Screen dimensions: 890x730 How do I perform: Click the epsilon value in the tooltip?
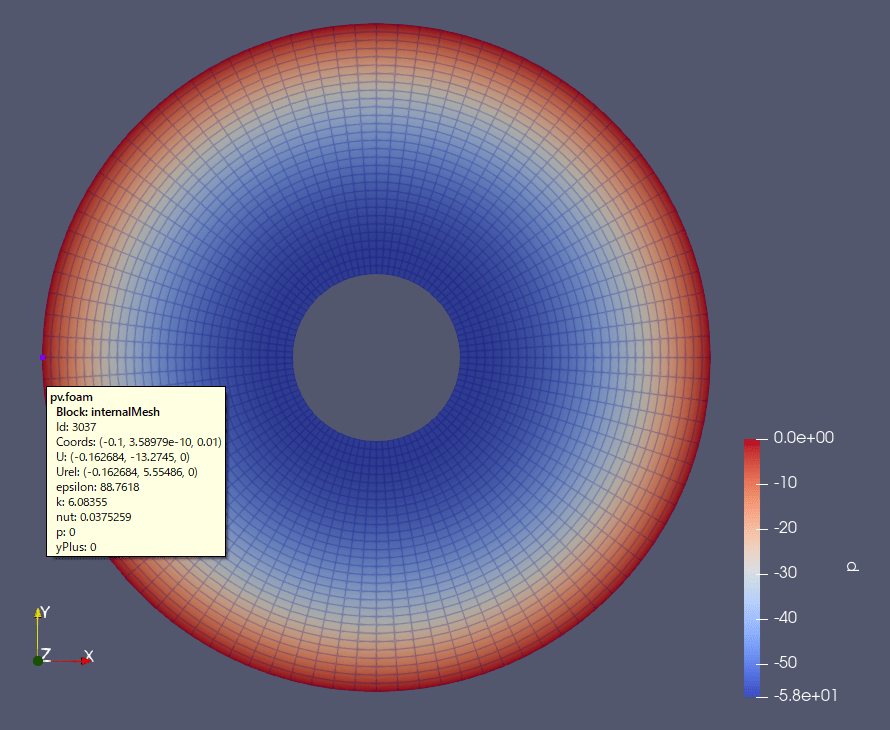120,487
